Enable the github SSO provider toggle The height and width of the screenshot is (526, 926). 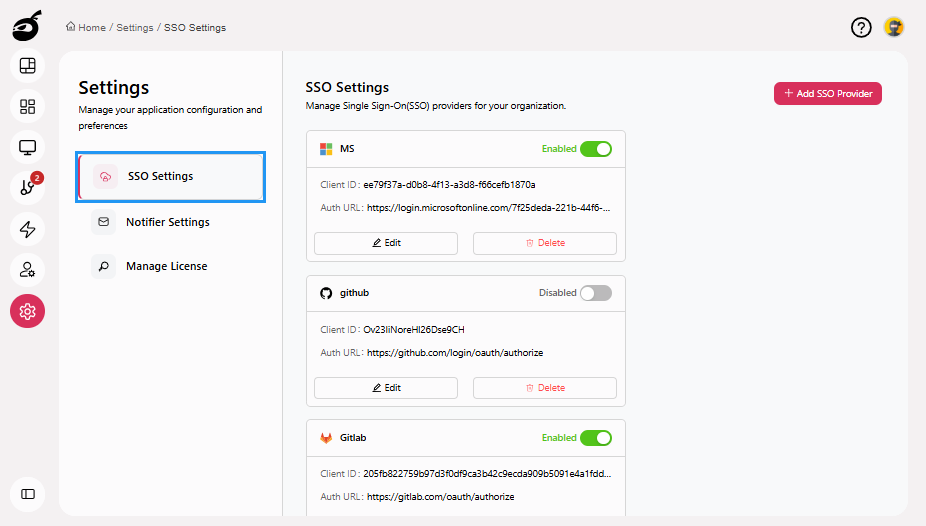point(595,293)
